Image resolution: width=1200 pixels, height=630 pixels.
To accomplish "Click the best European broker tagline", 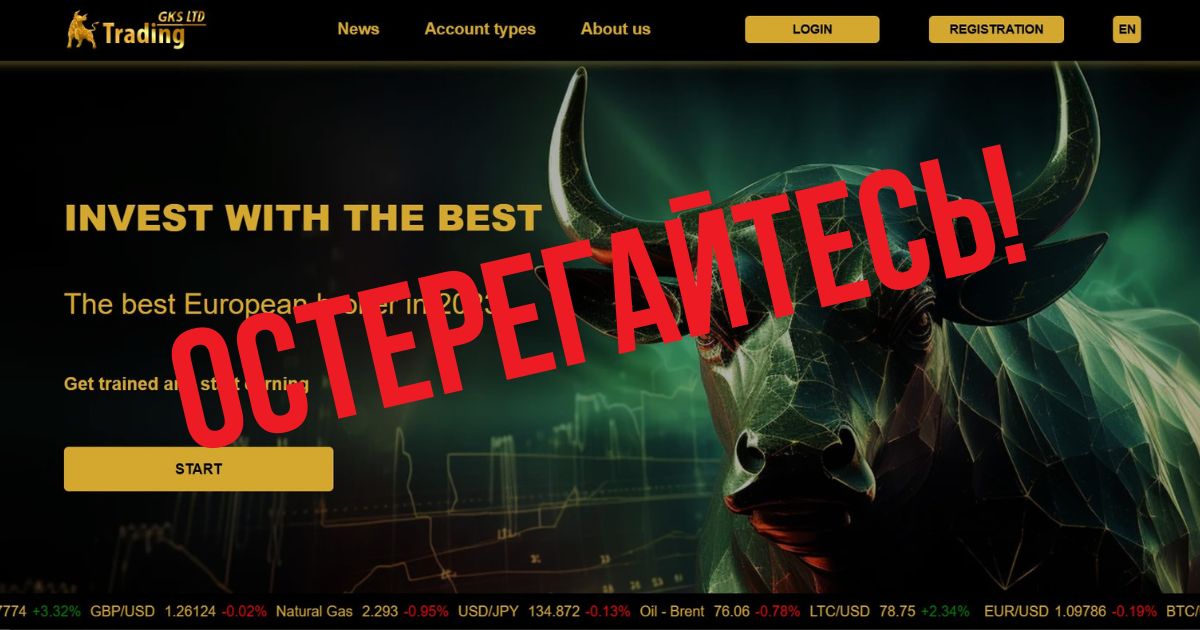I will click(280, 304).
